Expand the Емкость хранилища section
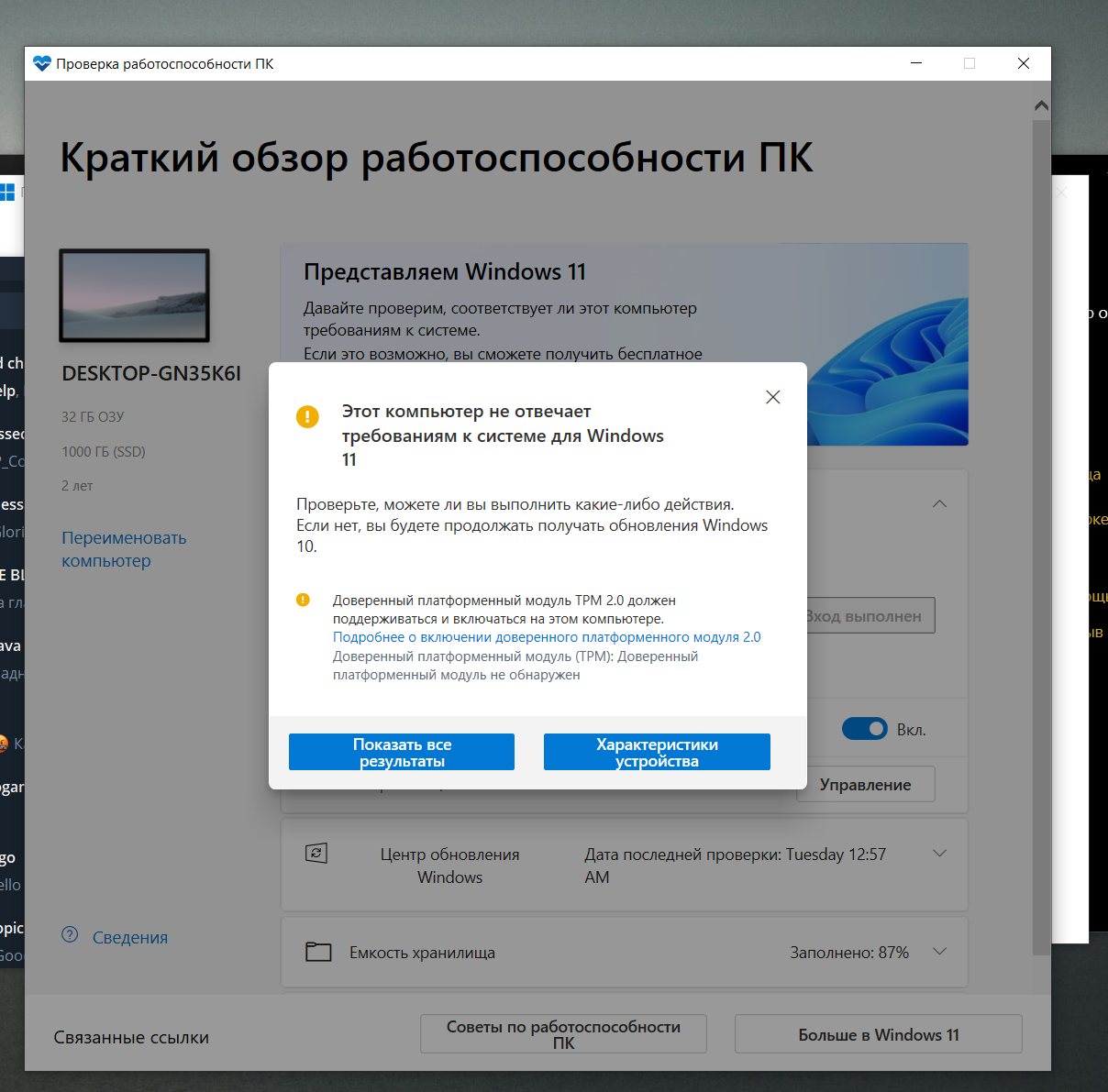The width and height of the screenshot is (1108, 1092). tap(939, 952)
